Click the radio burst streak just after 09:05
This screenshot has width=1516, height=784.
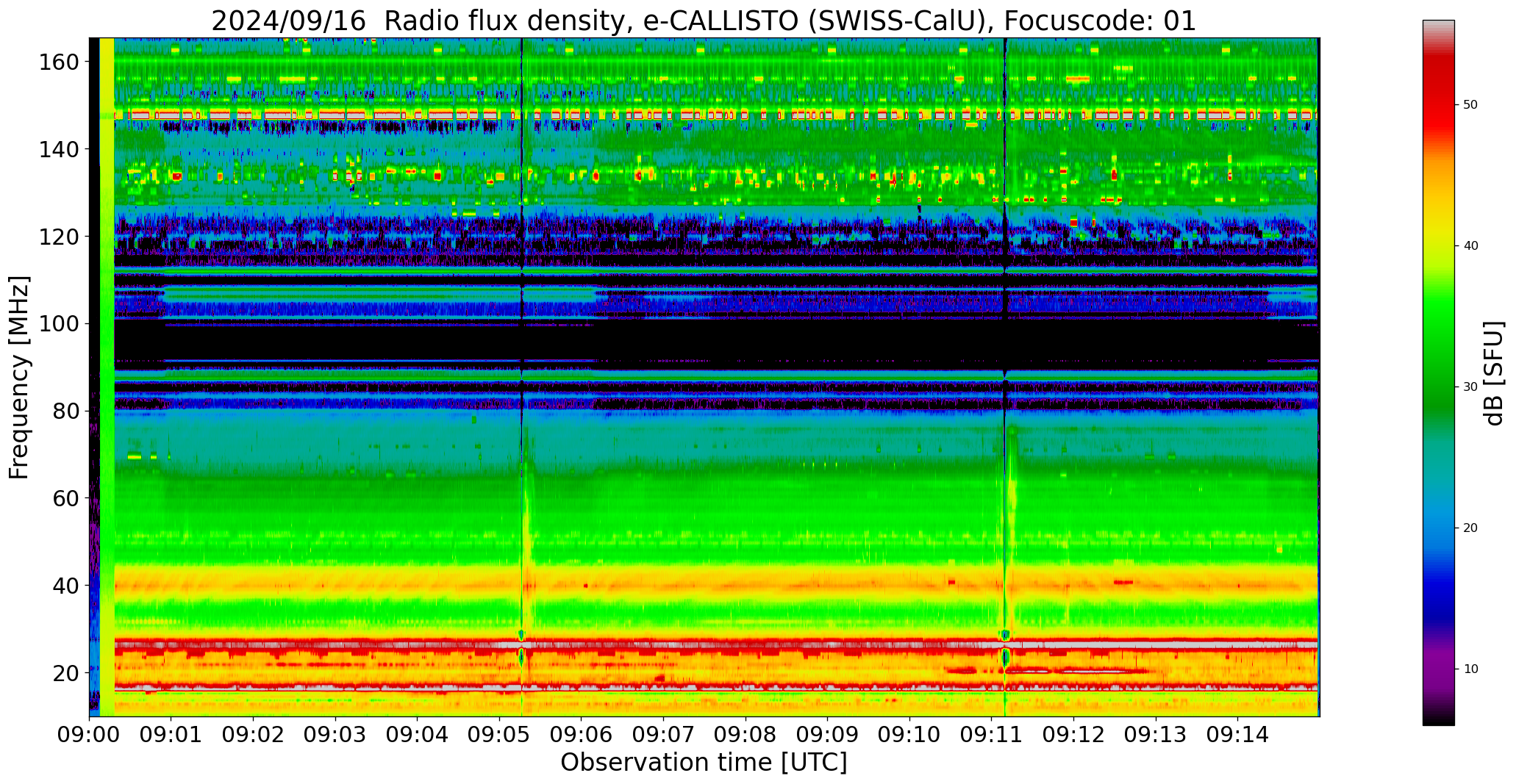(x=526, y=514)
